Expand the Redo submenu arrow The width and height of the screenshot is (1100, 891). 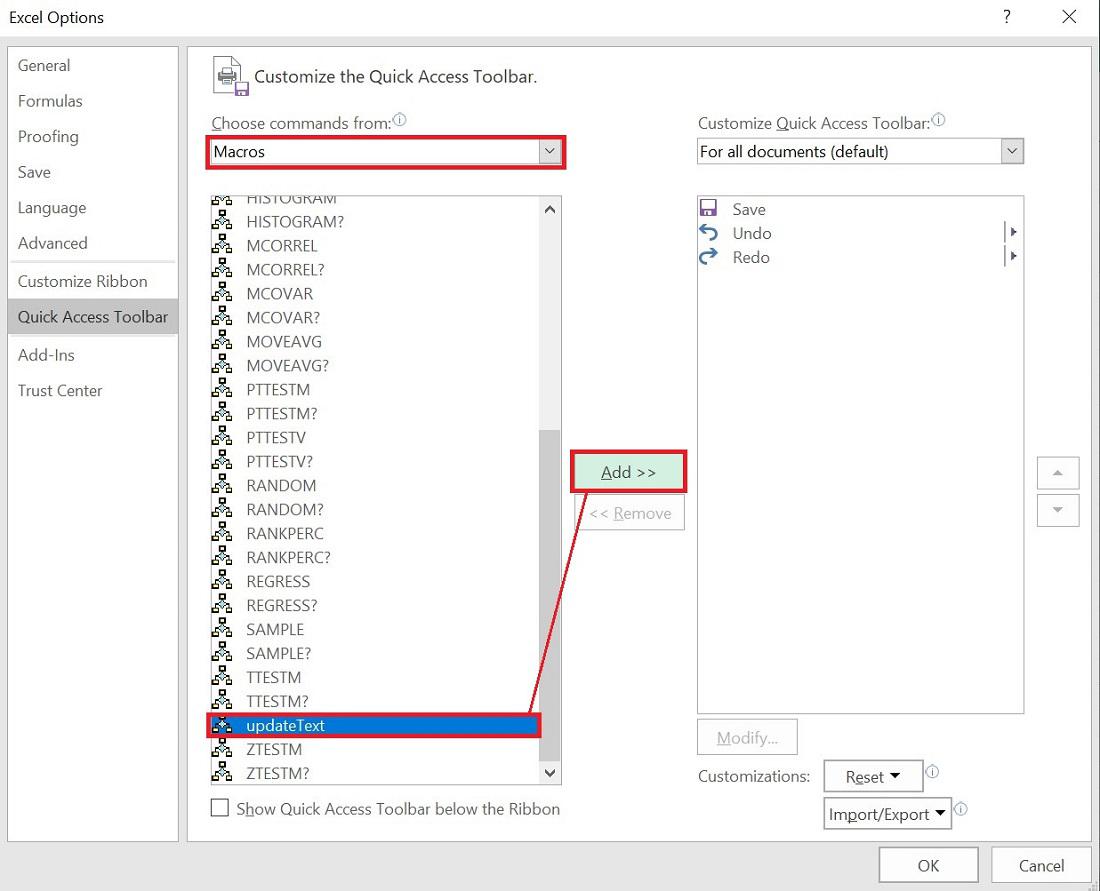point(1013,257)
